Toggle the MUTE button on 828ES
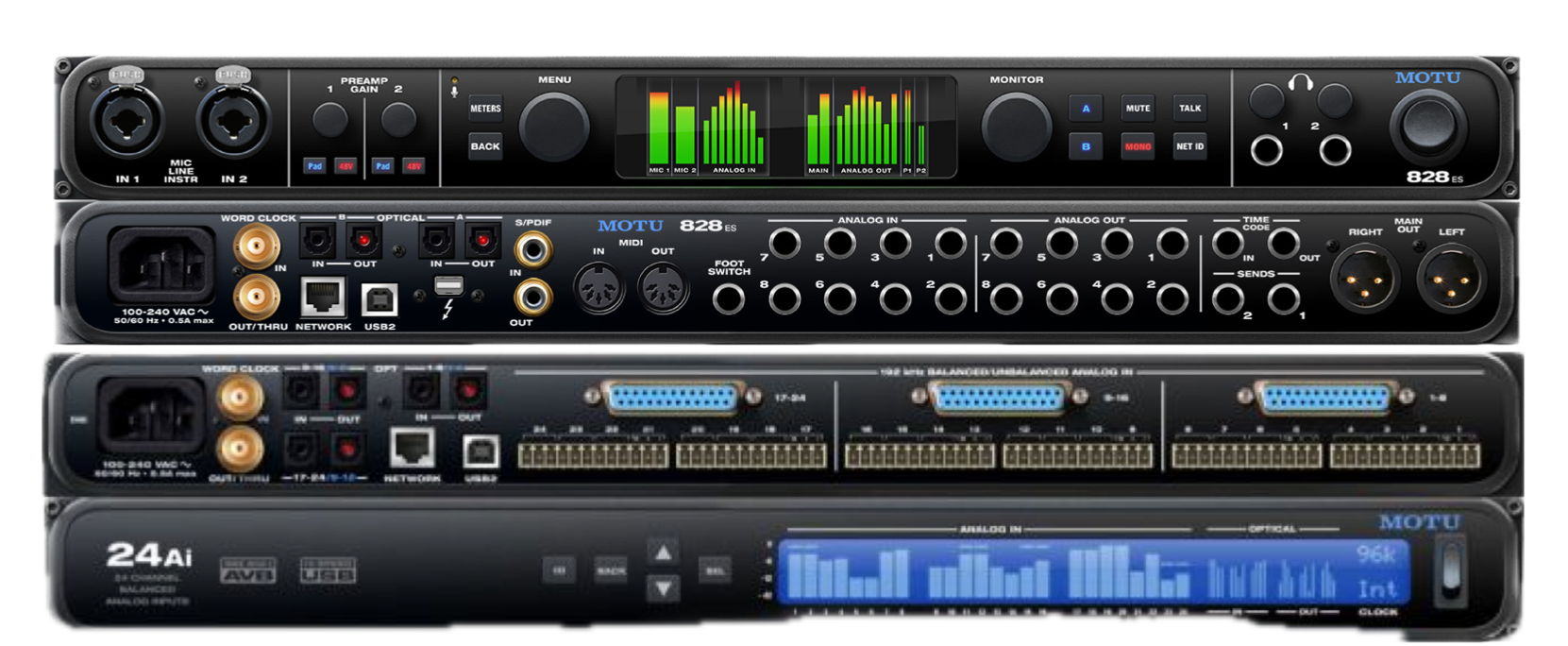Screen dimensions: 1568x646 1138,109
